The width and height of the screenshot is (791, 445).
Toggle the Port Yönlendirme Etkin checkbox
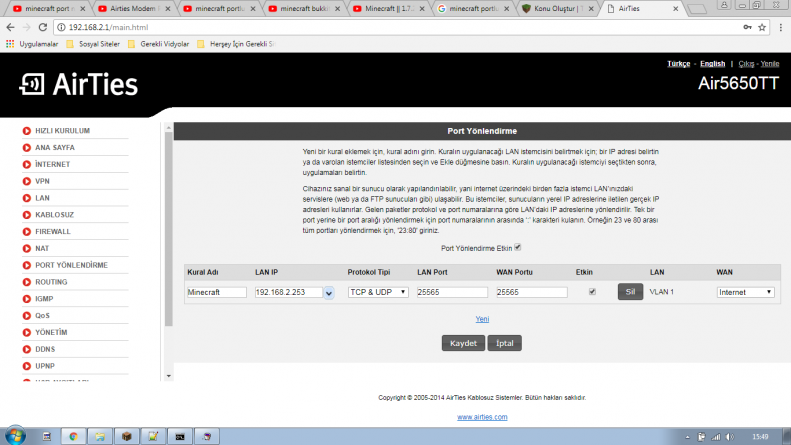coord(518,247)
